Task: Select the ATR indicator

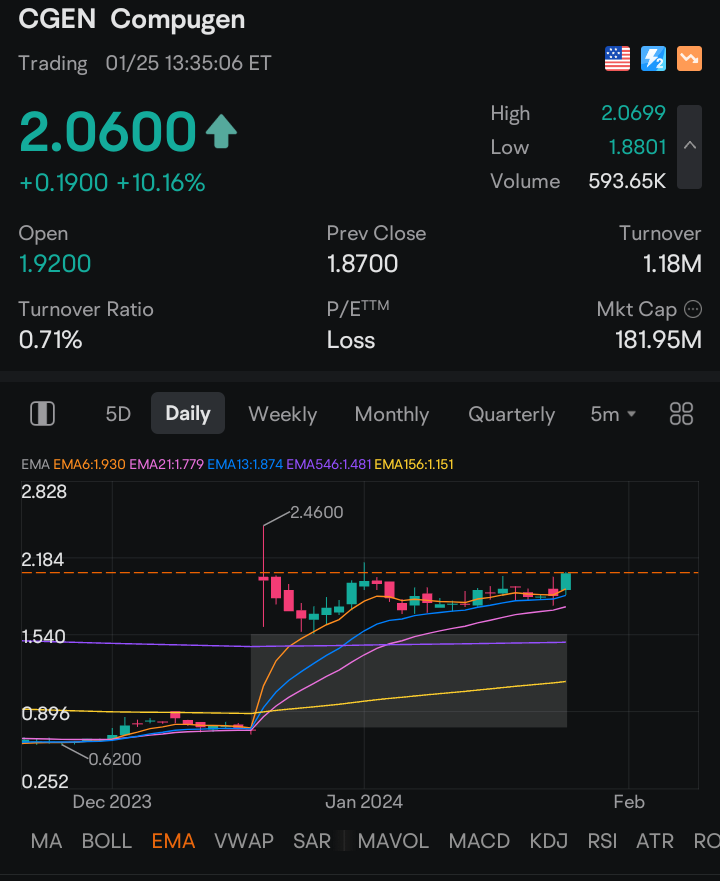Action: coord(655,841)
